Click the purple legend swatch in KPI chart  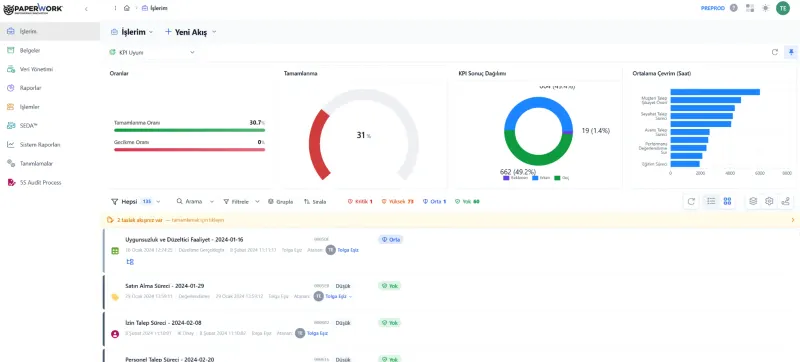(x=506, y=178)
